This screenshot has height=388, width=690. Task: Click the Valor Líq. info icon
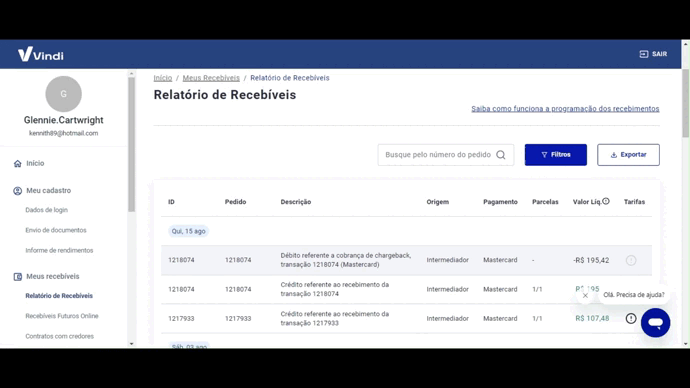tap(606, 201)
